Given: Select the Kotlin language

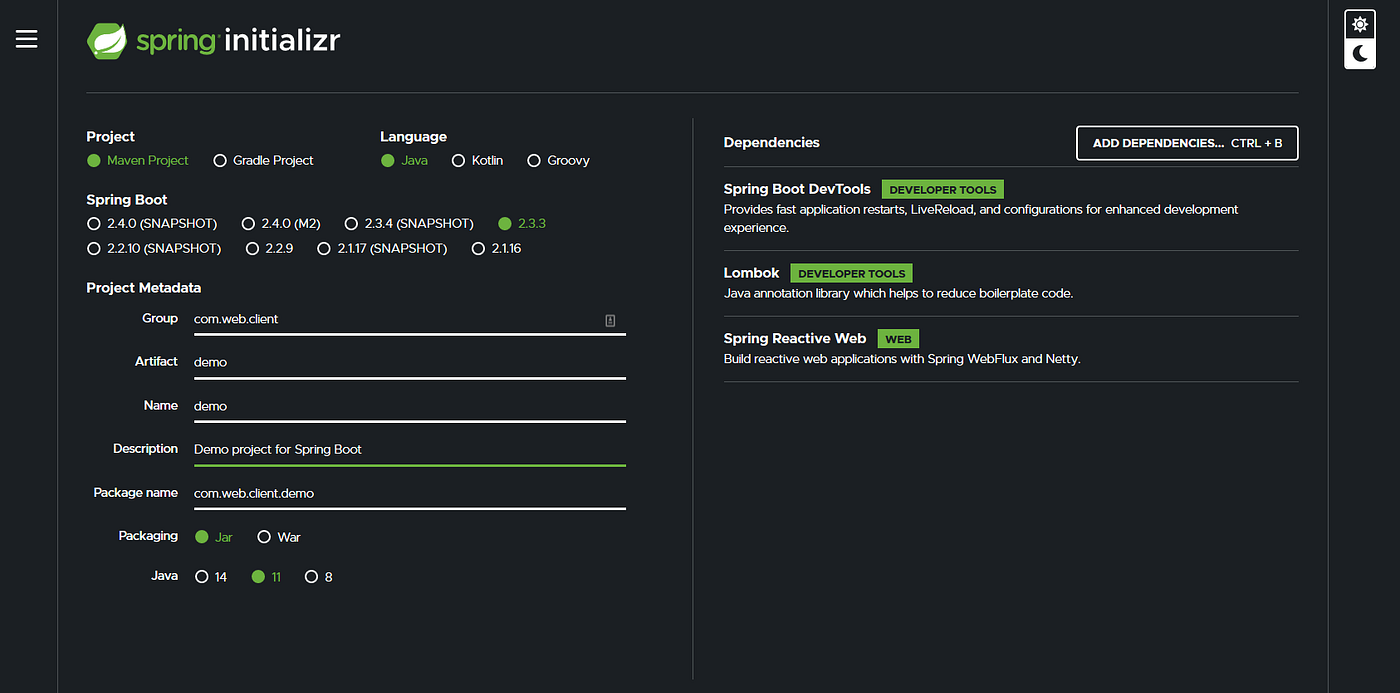Looking at the screenshot, I should click(x=458, y=160).
